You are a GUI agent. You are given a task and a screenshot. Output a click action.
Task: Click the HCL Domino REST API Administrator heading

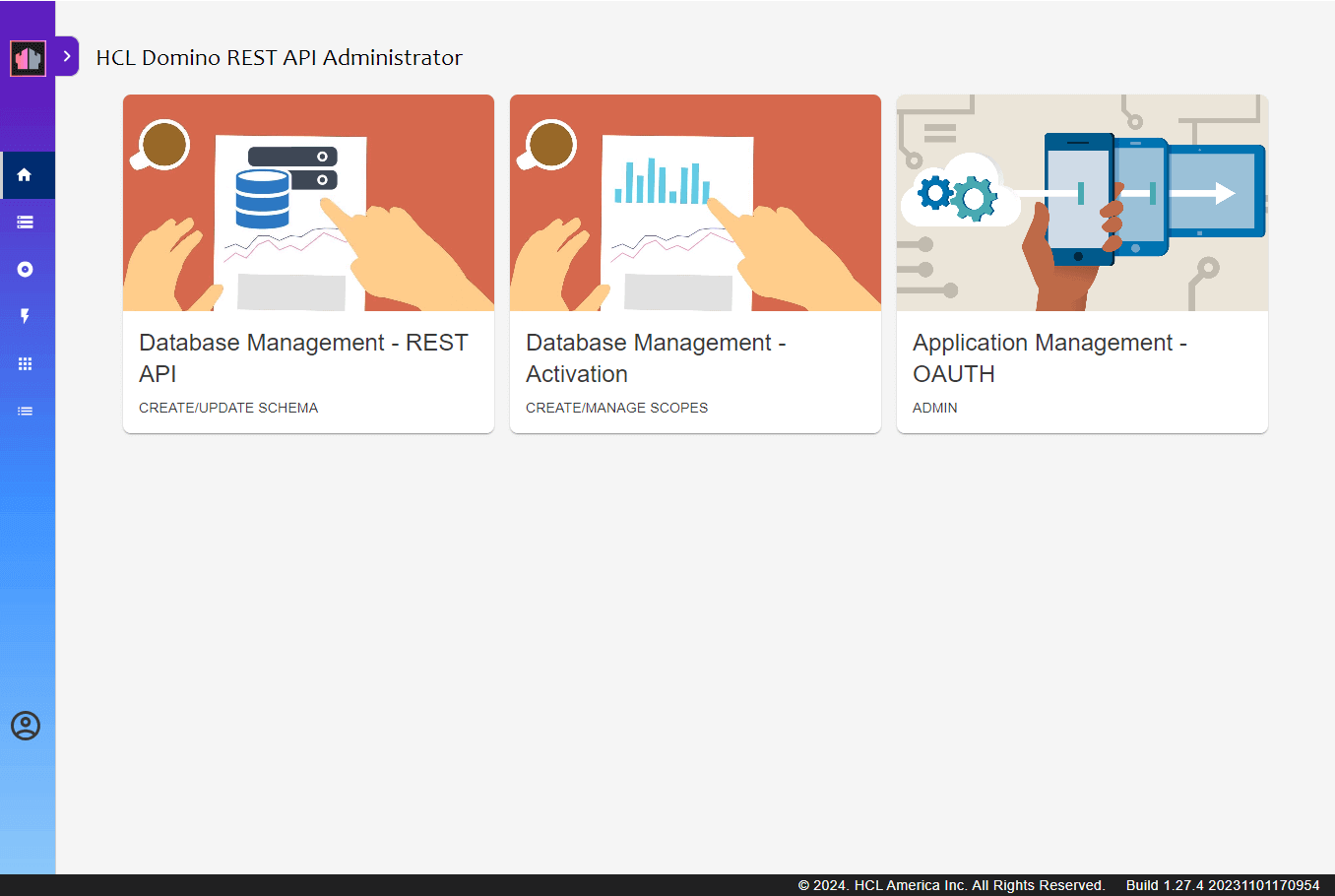(279, 57)
